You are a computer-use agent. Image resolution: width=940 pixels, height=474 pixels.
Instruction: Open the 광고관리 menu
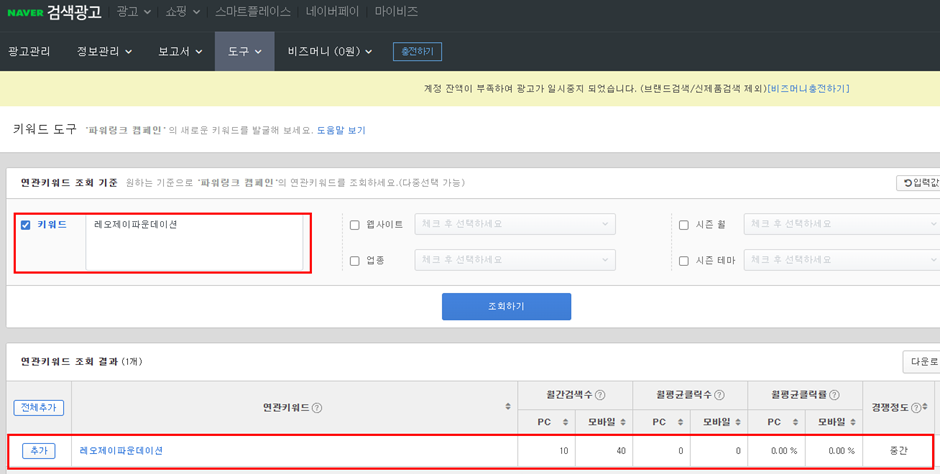click(x=29, y=52)
